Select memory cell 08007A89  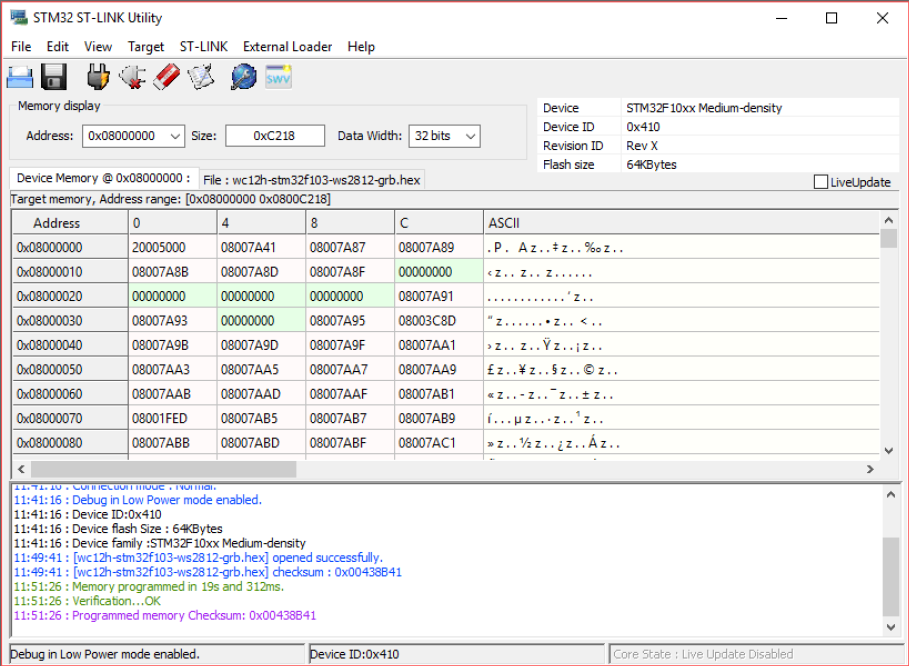pyautogui.click(x=439, y=248)
